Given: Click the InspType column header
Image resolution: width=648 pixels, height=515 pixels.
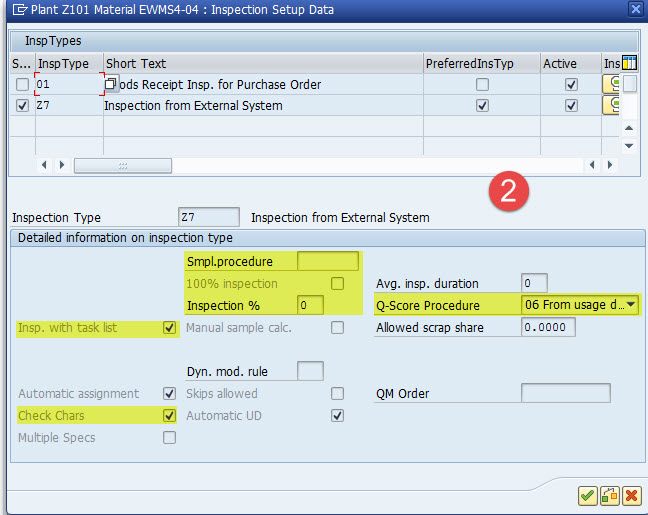Looking at the screenshot, I should 68,64.
